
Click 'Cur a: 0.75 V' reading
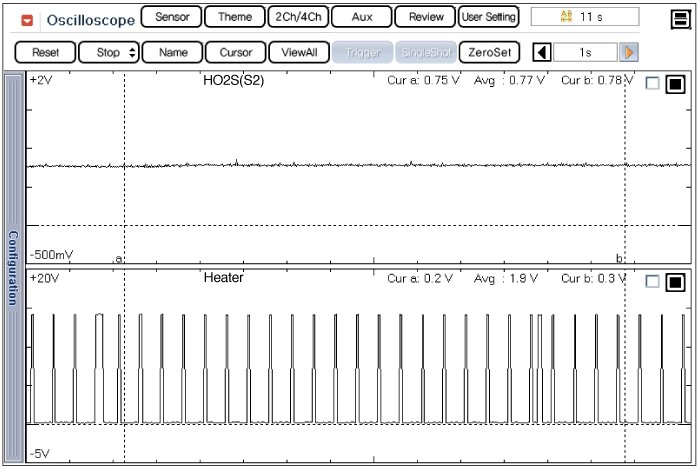(x=423, y=80)
